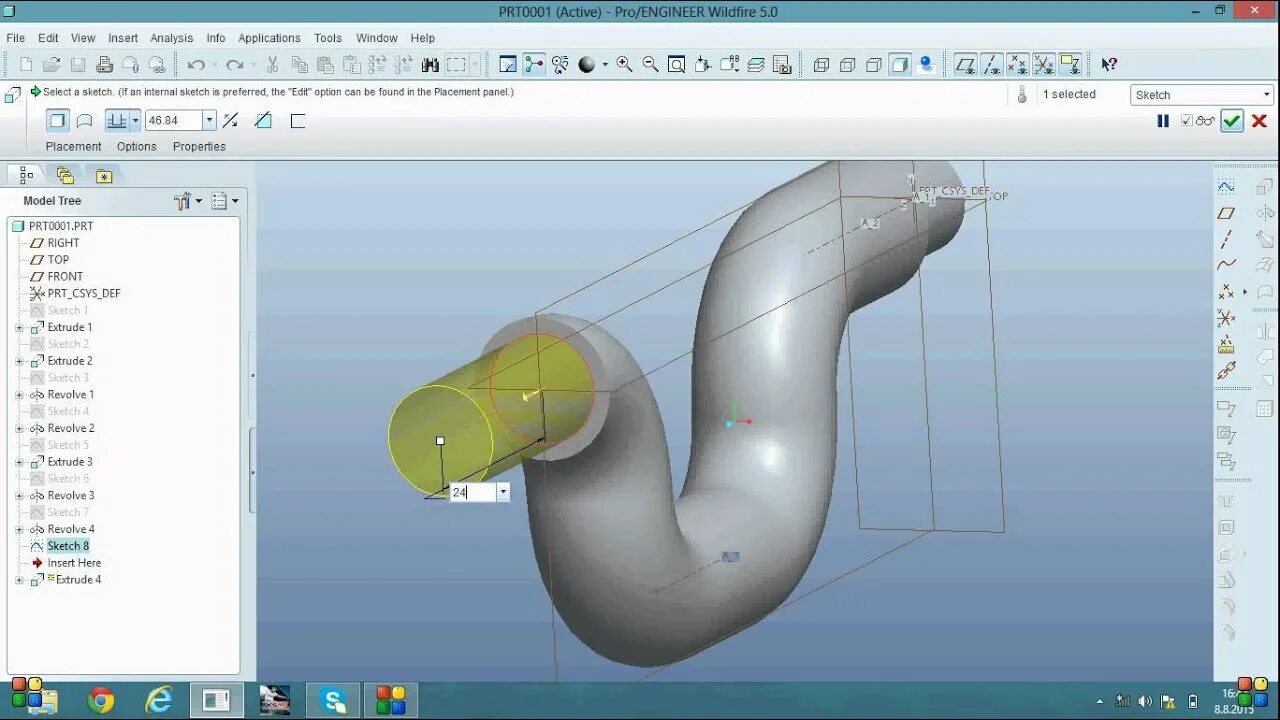Select the Datum Curve tool
1280x720 pixels.
(x=1226, y=265)
